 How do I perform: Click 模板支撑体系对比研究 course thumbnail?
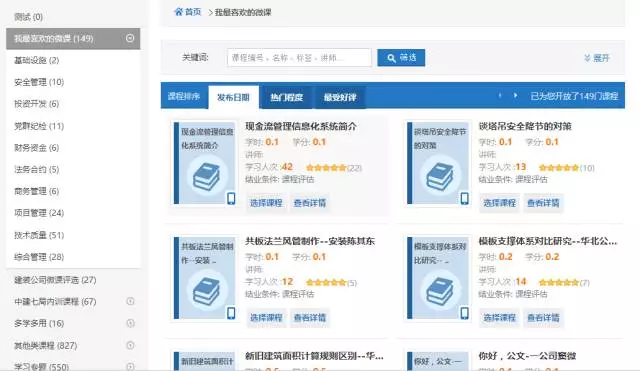tap(438, 278)
